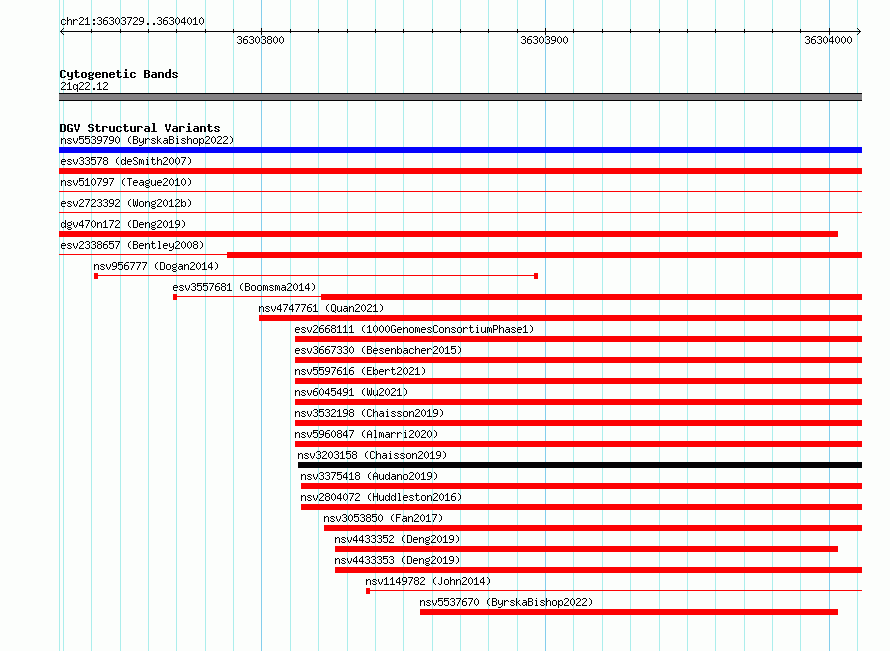Click nsv3532198 (Chaisson2019) variant label
Image resolution: width=890 pixels, height=651 pixels.
[369, 413]
